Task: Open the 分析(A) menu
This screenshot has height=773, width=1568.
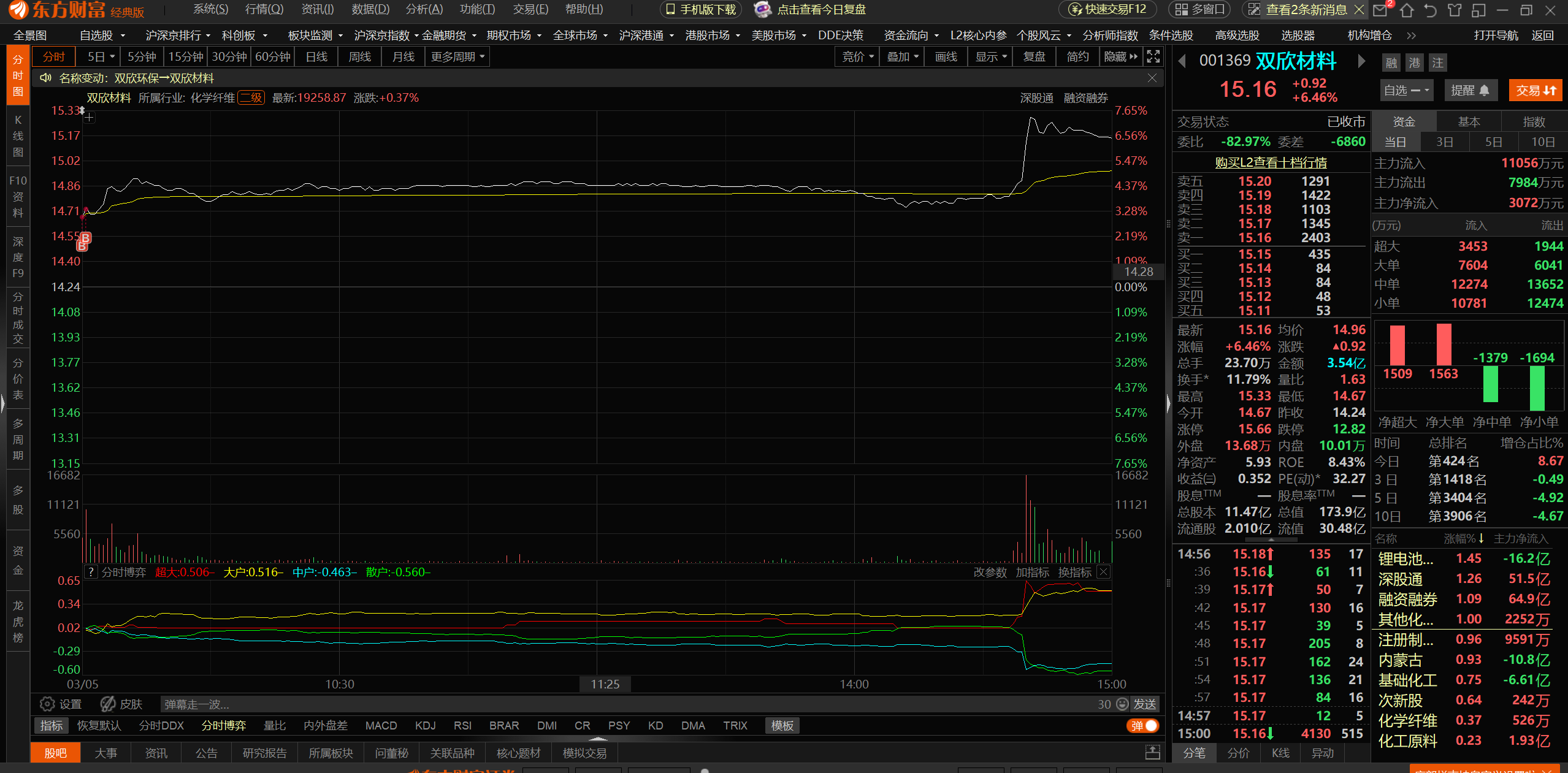Action: pos(424,9)
